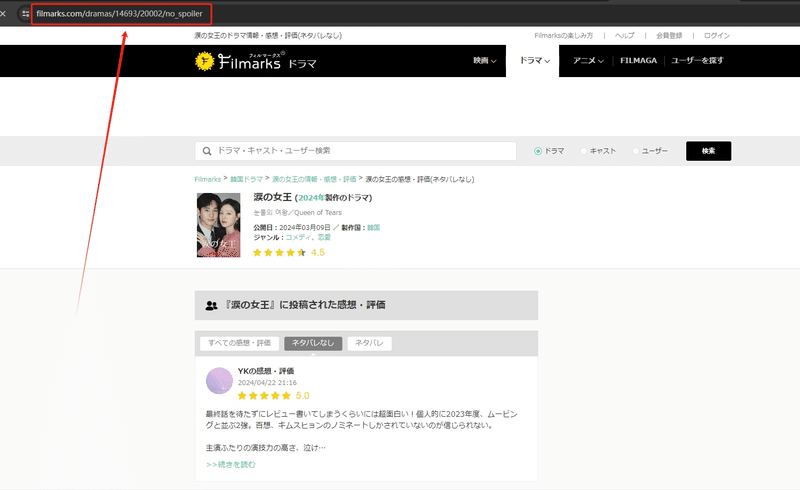Click the Queen of Tears poster thumbnail
The height and width of the screenshot is (490, 800).
[x=218, y=225]
